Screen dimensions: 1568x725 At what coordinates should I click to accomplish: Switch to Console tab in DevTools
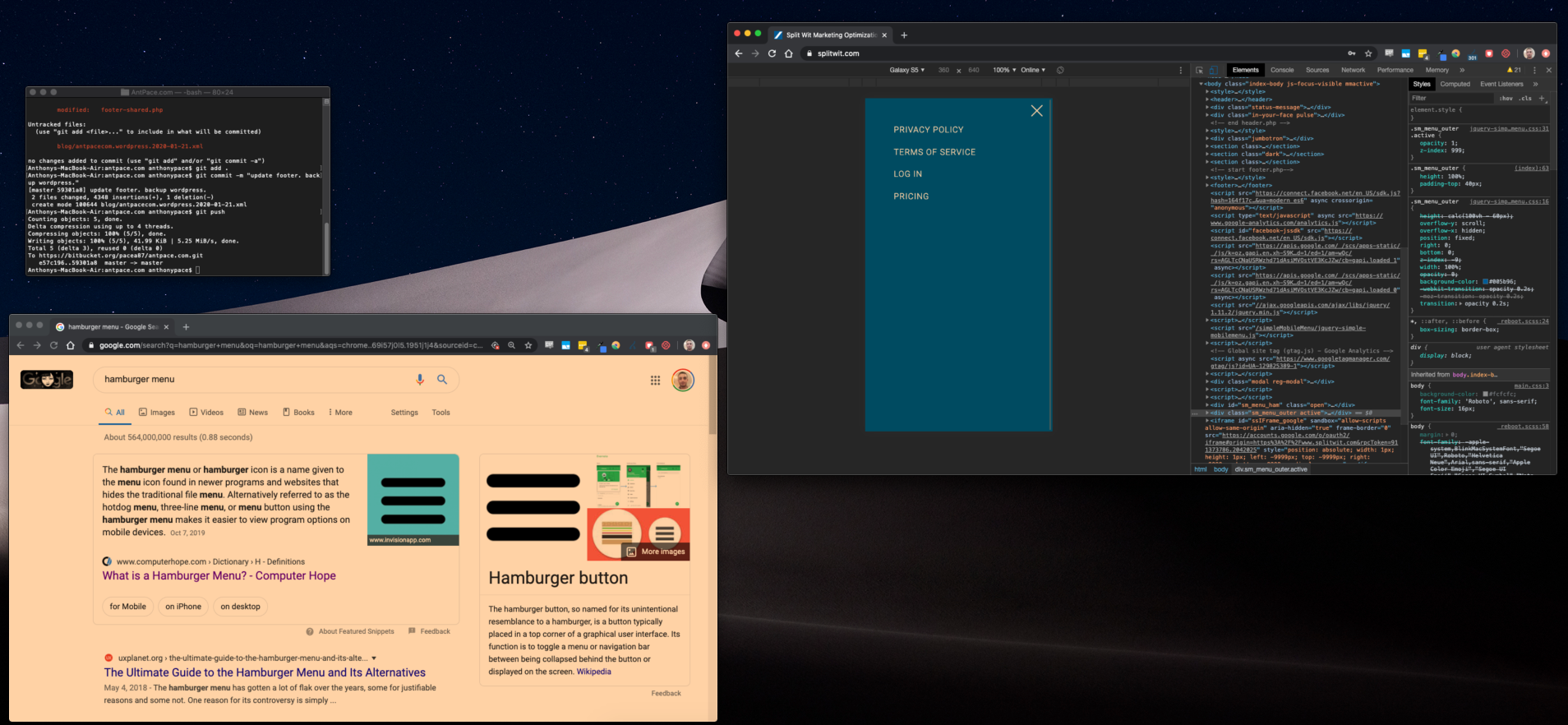[1282, 71]
